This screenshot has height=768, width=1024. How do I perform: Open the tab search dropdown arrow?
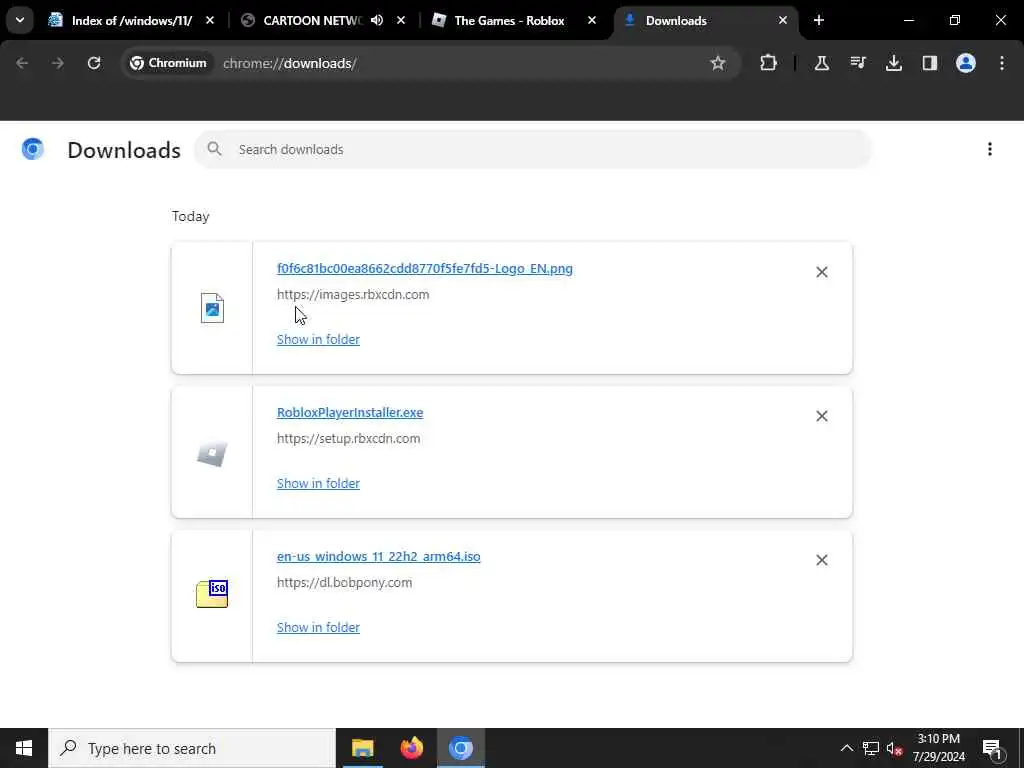20,20
